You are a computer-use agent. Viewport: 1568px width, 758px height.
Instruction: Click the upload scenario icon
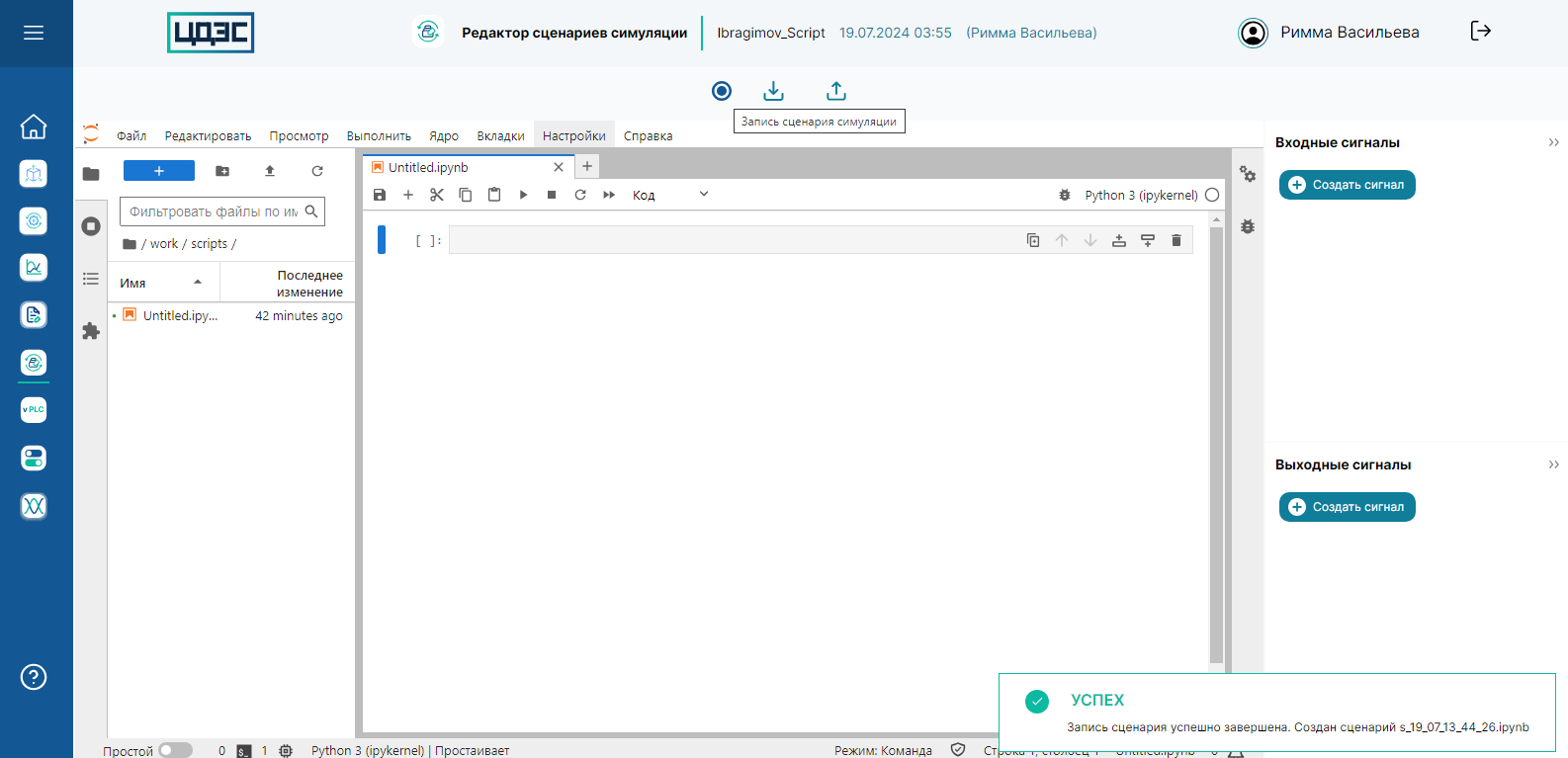[x=836, y=91]
